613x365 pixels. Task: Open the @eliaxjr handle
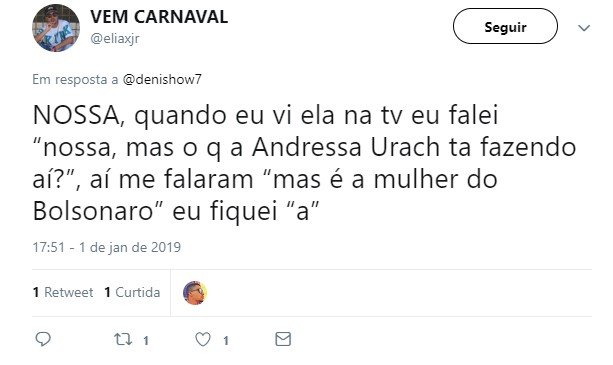pyautogui.click(x=115, y=39)
